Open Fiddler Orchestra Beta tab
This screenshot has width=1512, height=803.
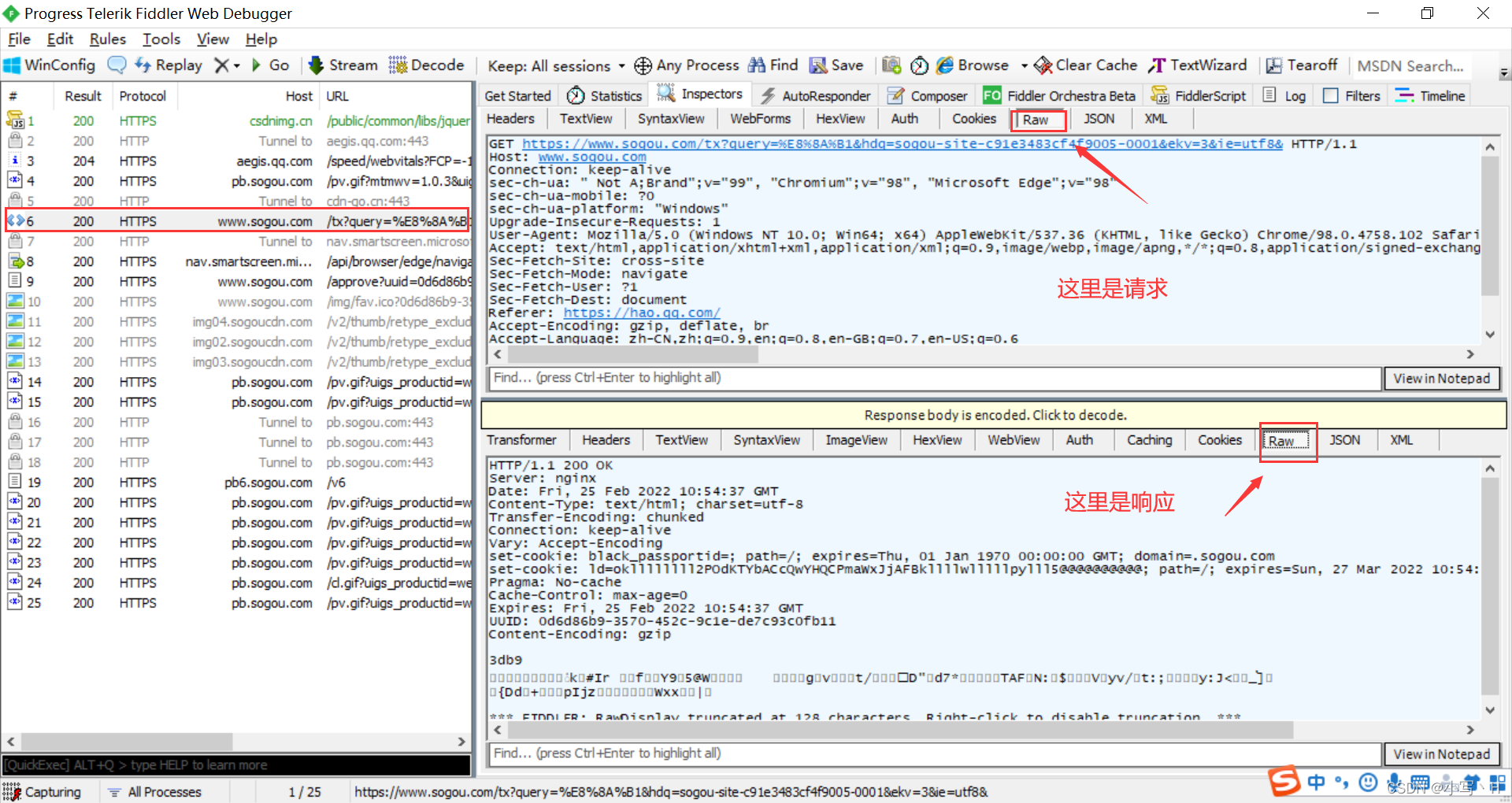(x=1059, y=96)
